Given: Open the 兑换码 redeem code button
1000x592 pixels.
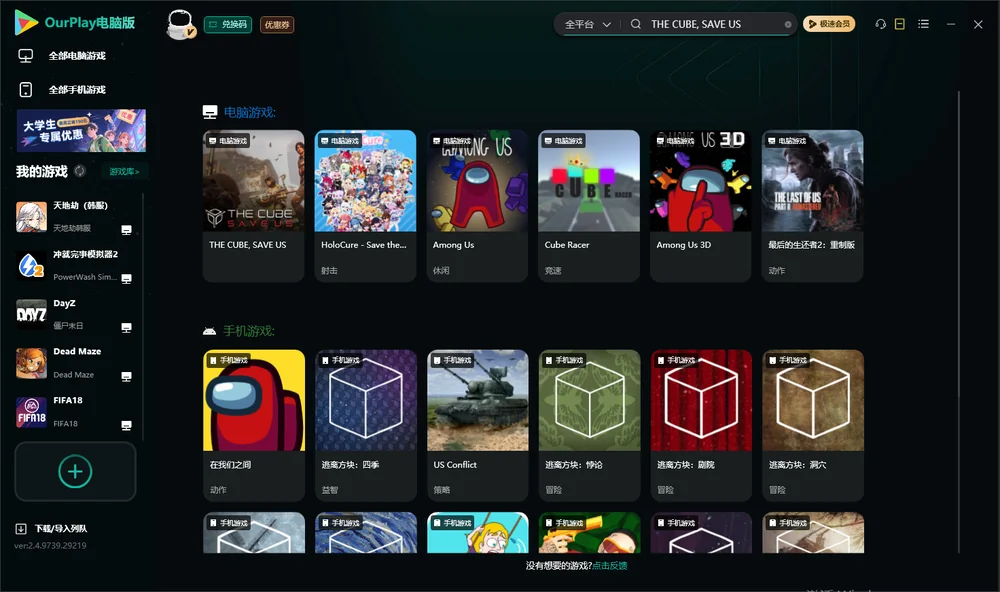Looking at the screenshot, I should click(228, 25).
